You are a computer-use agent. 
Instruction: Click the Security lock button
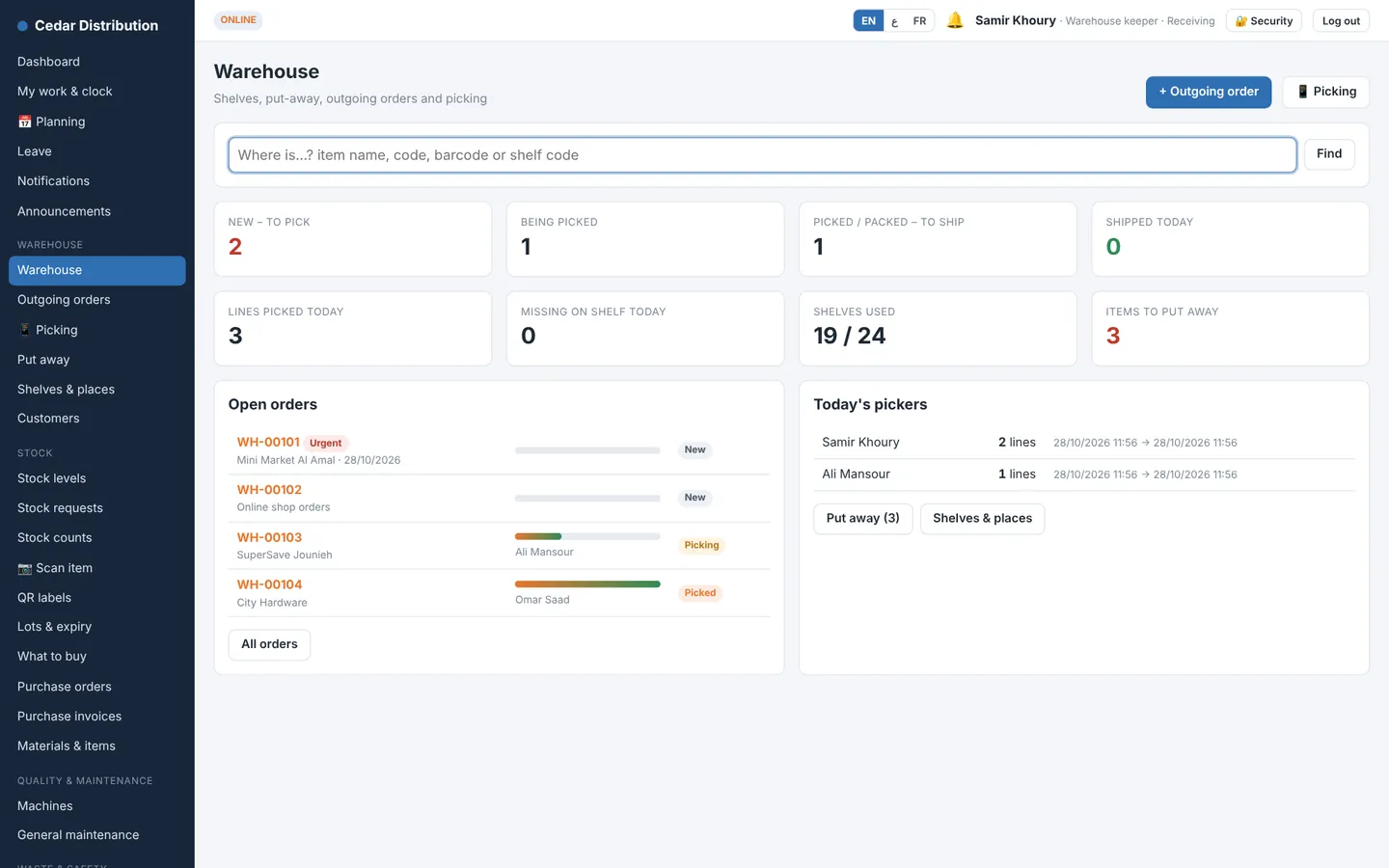1264,20
